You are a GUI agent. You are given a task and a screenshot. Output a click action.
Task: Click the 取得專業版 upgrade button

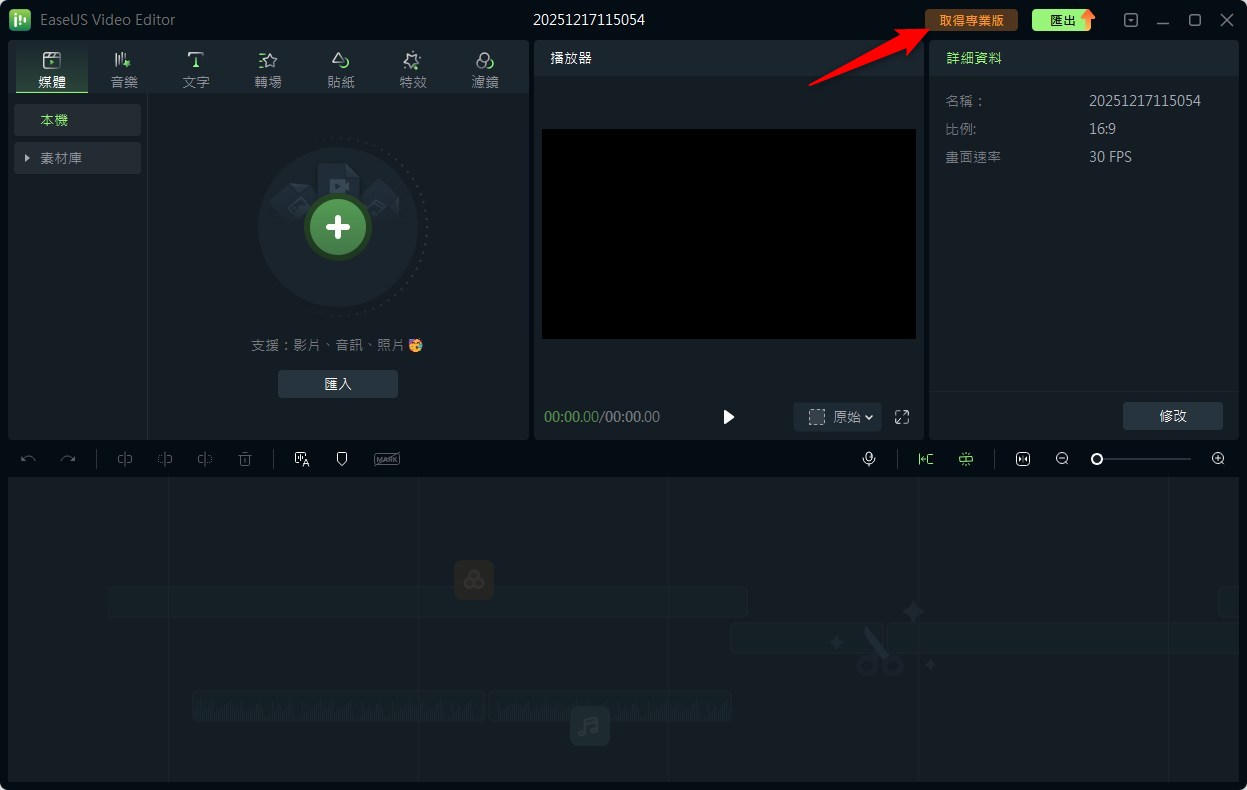coord(971,20)
